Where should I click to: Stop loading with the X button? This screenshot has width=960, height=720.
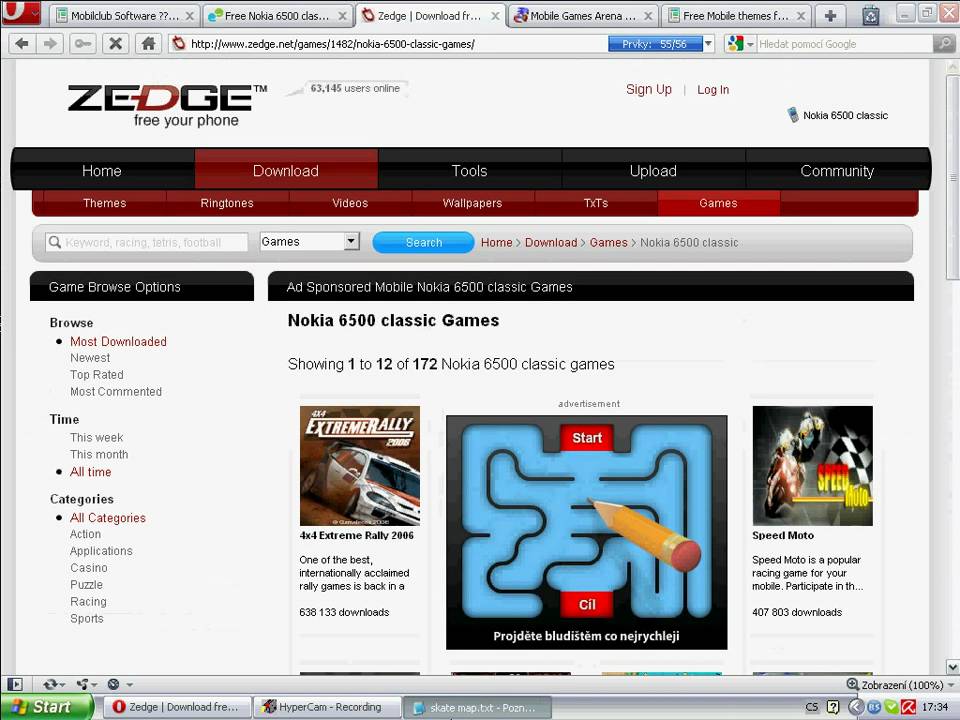click(x=115, y=43)
